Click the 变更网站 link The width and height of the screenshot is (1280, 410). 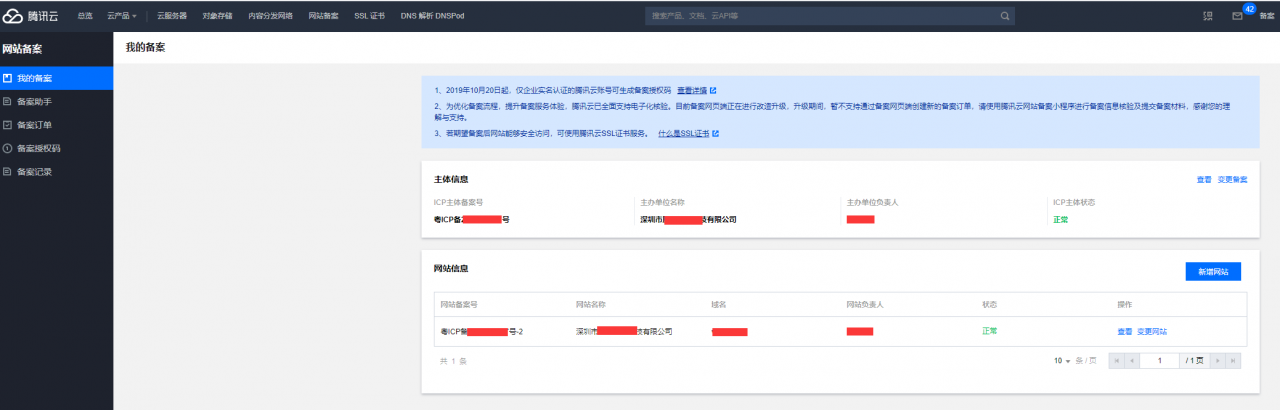[1152, 331]
